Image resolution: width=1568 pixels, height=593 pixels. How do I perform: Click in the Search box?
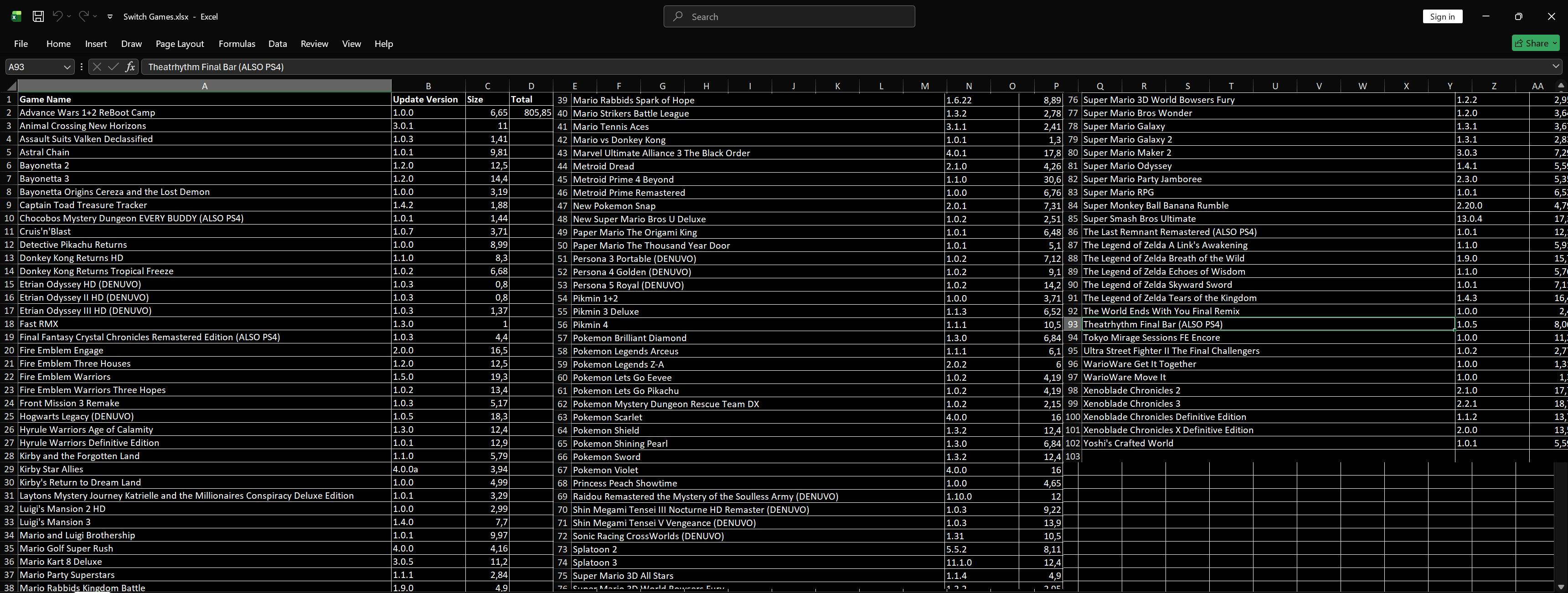coord(789,16)
